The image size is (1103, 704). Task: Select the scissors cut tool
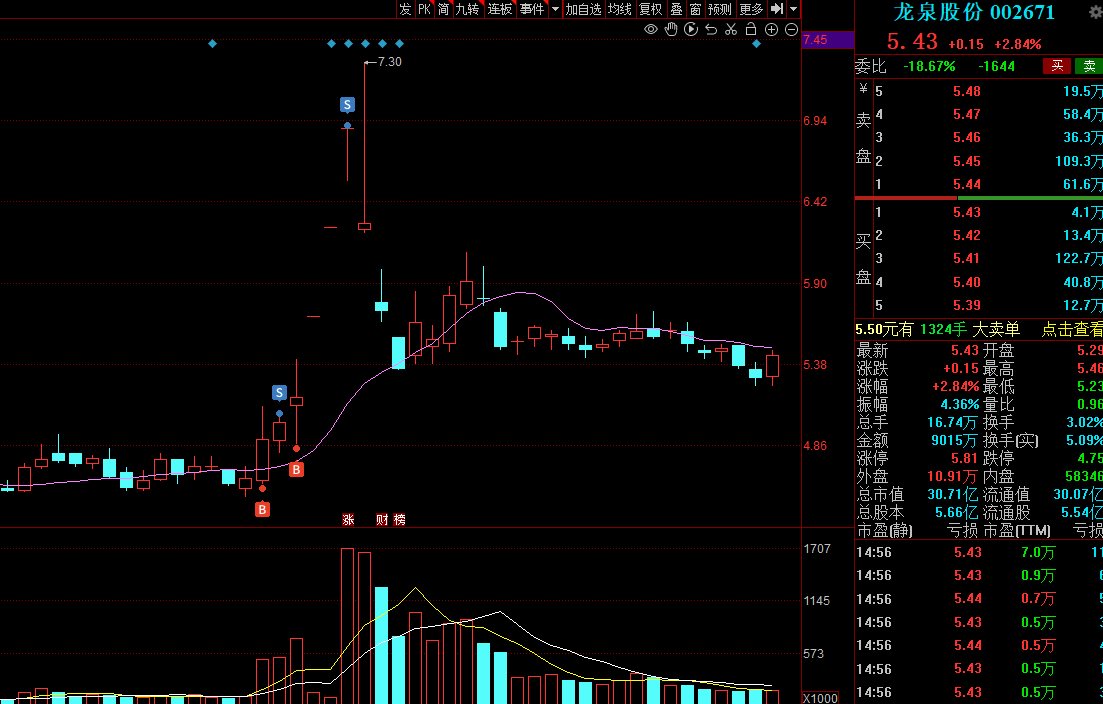click(731, 30)
